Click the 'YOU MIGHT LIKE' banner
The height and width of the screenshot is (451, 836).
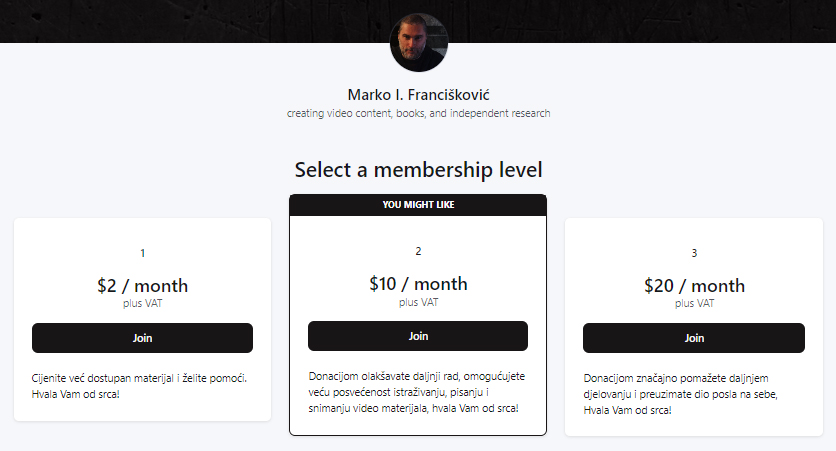point(418,205)
